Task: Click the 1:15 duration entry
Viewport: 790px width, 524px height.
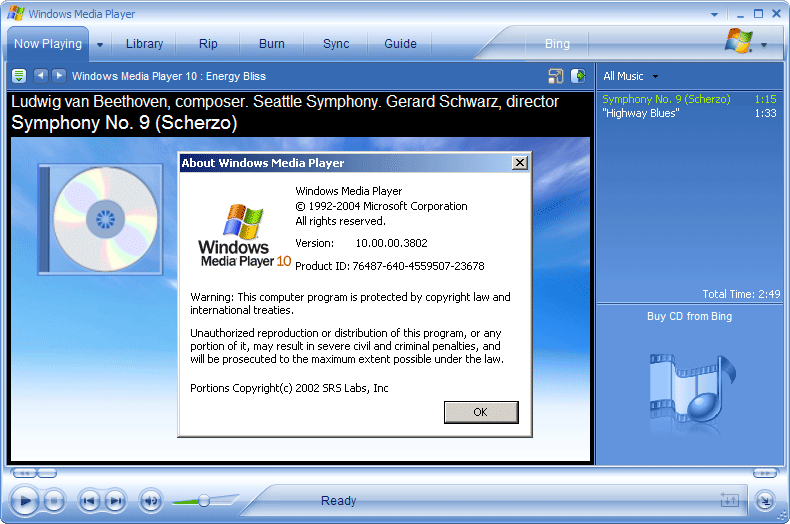Action: coord(765,99)
